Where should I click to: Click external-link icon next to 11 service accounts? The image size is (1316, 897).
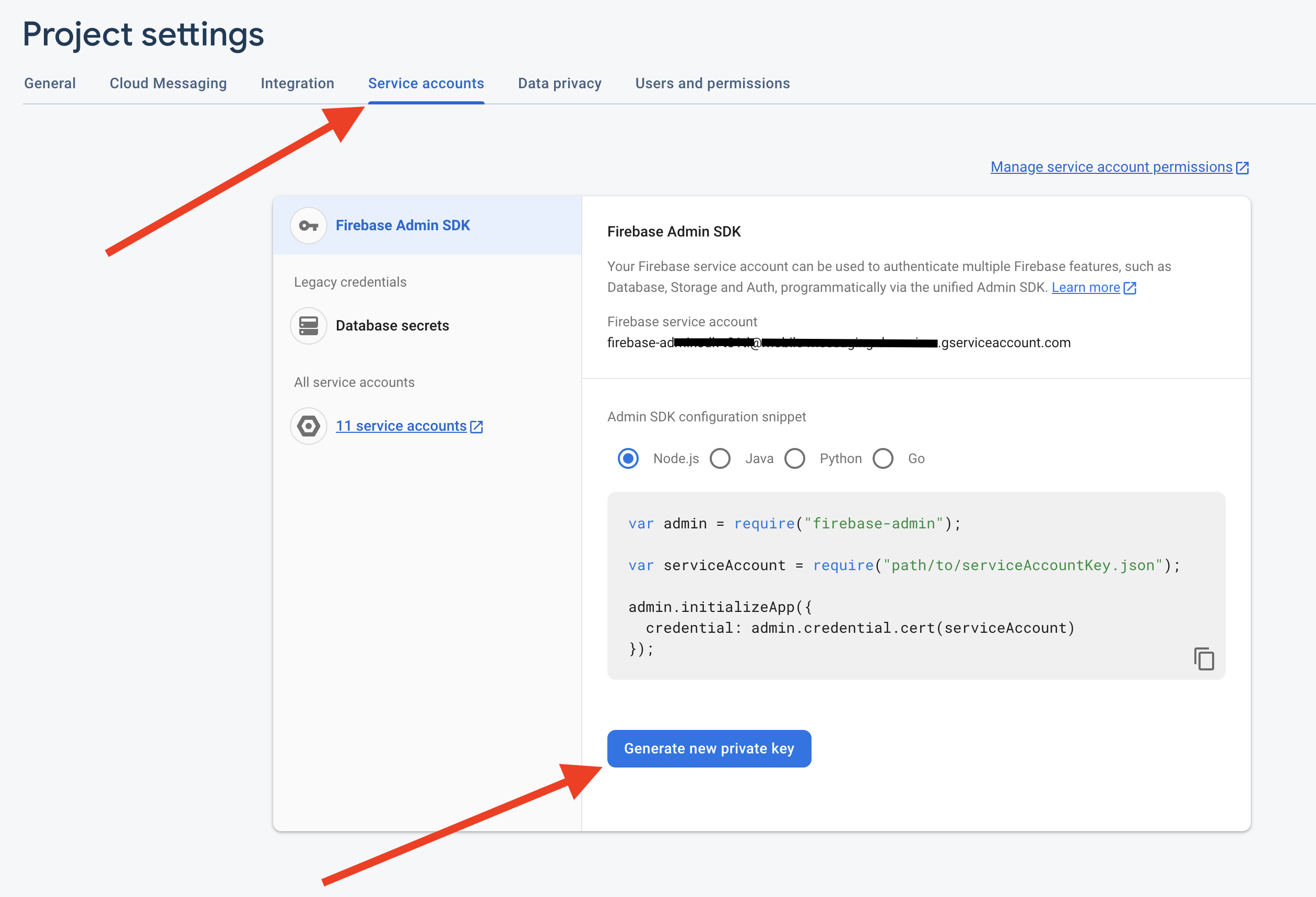click(477, 427)
